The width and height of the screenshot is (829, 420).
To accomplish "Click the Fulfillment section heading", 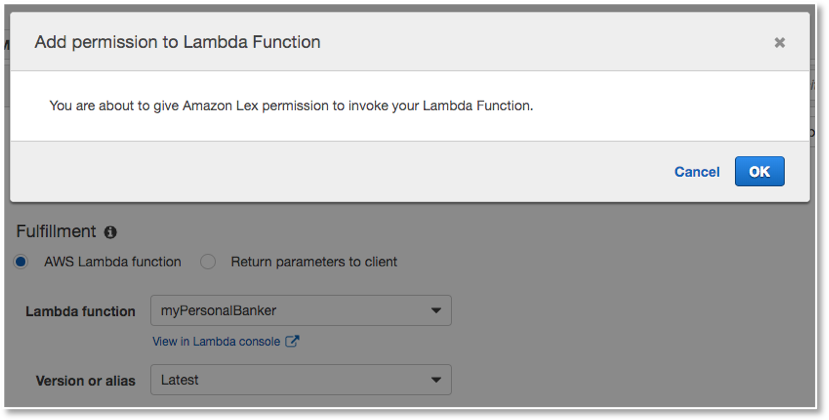I will [x=56, y=232].
